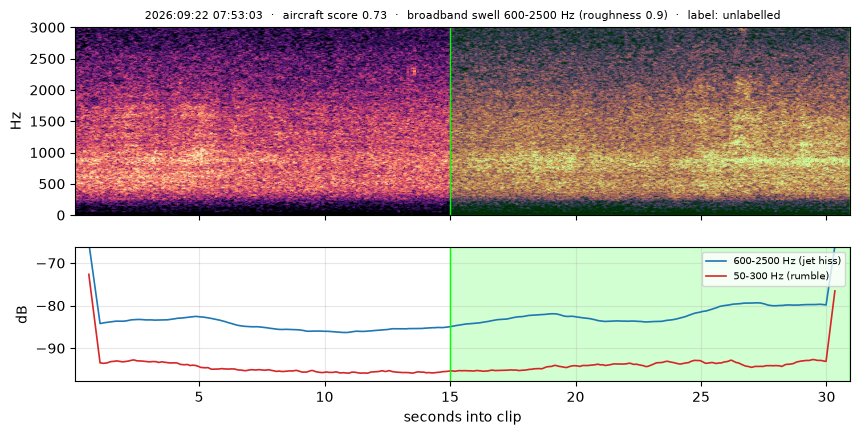Click 'broadband swell 600-2500 Hz' title text
Screen dimensions: 860x435
click(x=493, y=15)
